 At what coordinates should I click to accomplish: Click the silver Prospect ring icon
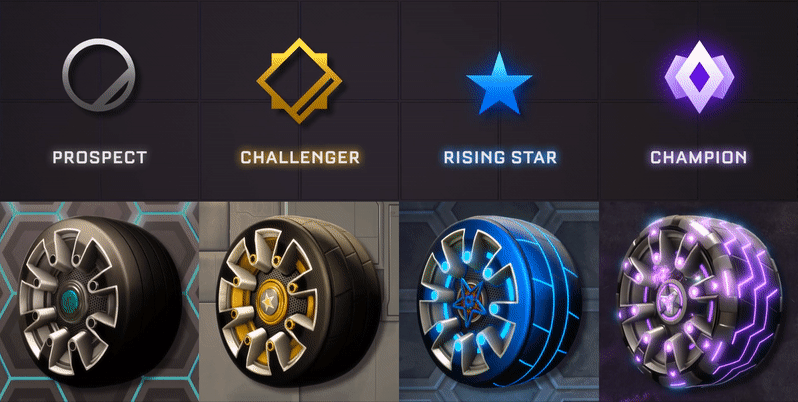point(99,75)
